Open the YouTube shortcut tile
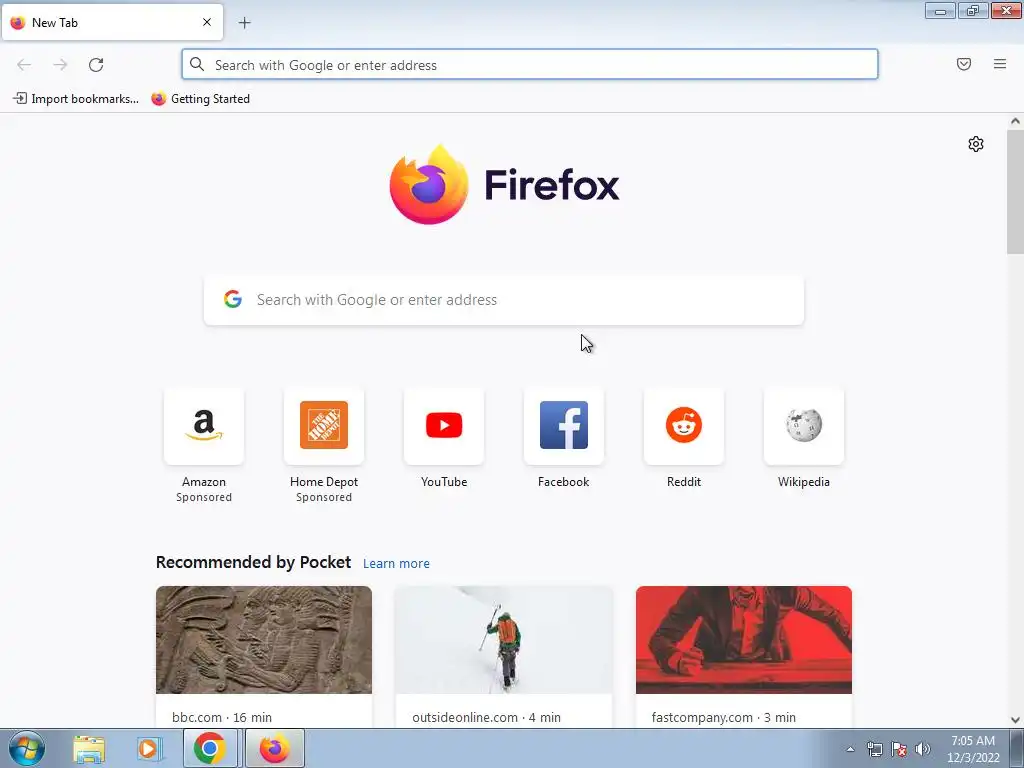The width and height of the screenshot is (1024, 768). pos(444,426)
